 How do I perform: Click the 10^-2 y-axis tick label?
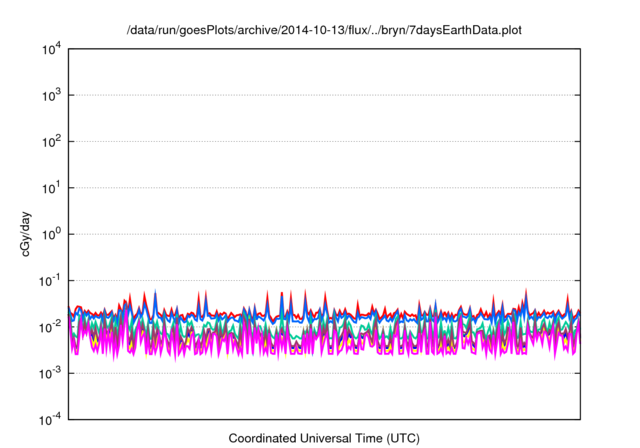coord(50,328)
